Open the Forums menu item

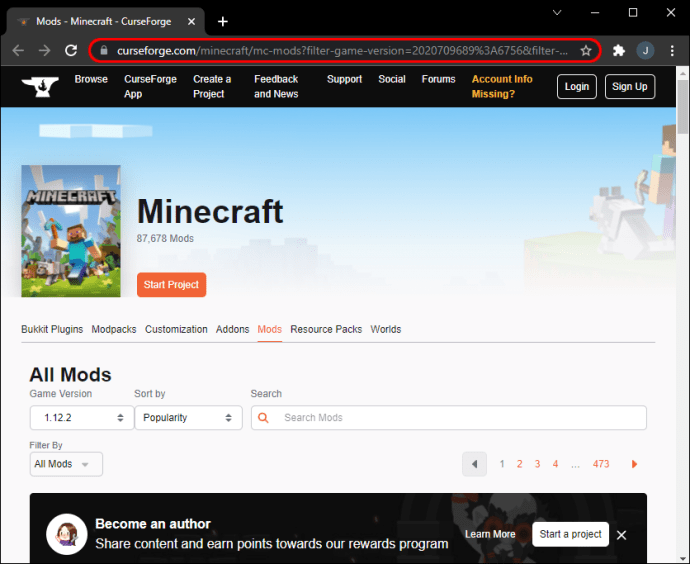[x=438, y=79]
